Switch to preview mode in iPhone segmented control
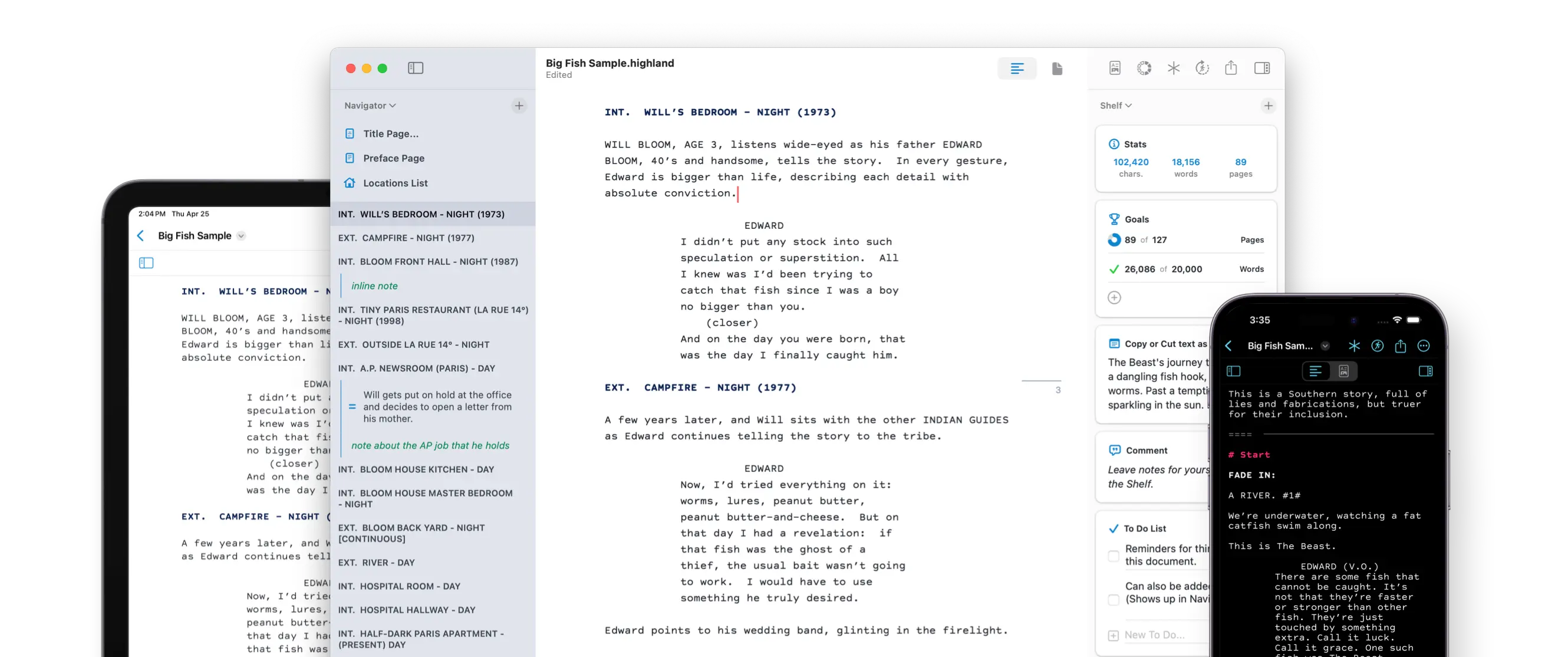 (x=1343, y=371)
